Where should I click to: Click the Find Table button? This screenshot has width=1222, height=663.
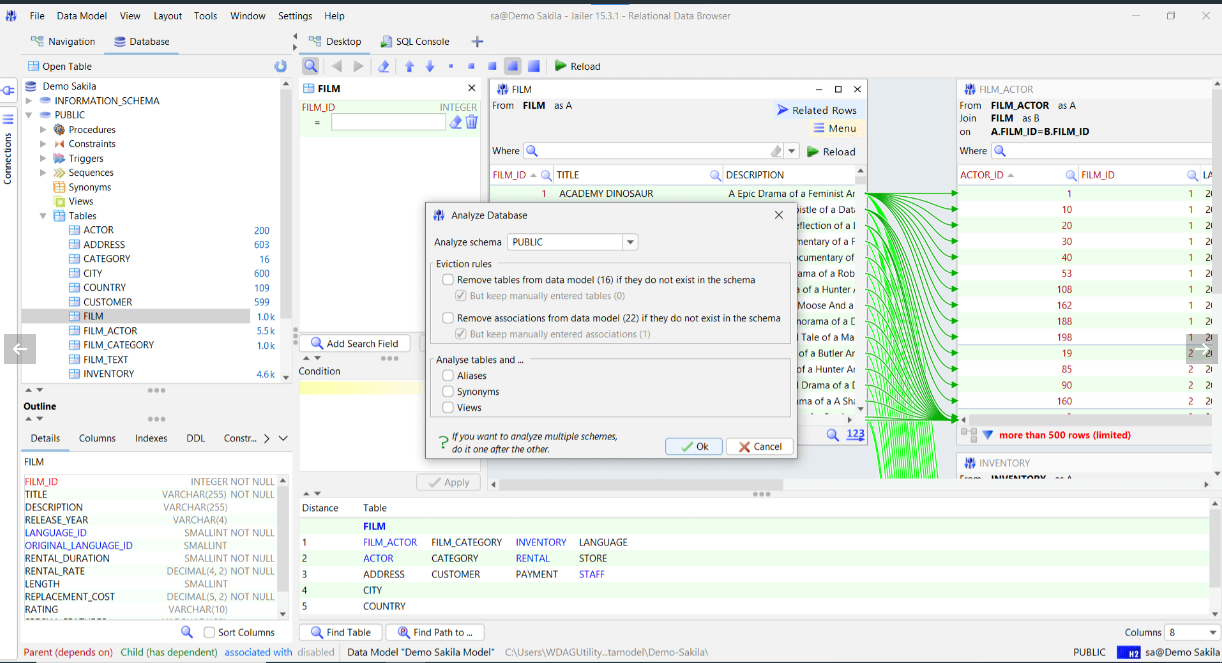(340, 632)
